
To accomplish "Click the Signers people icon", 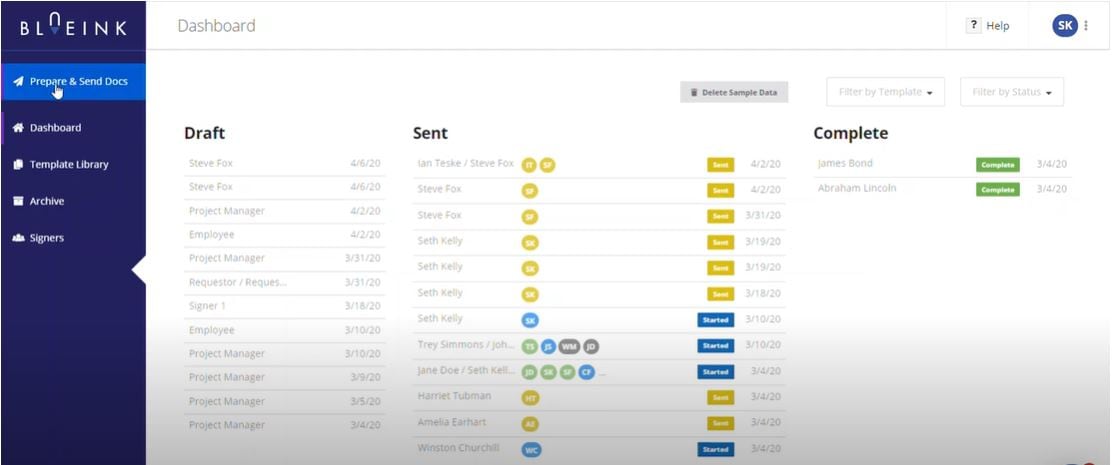I will tap(18, 238).
